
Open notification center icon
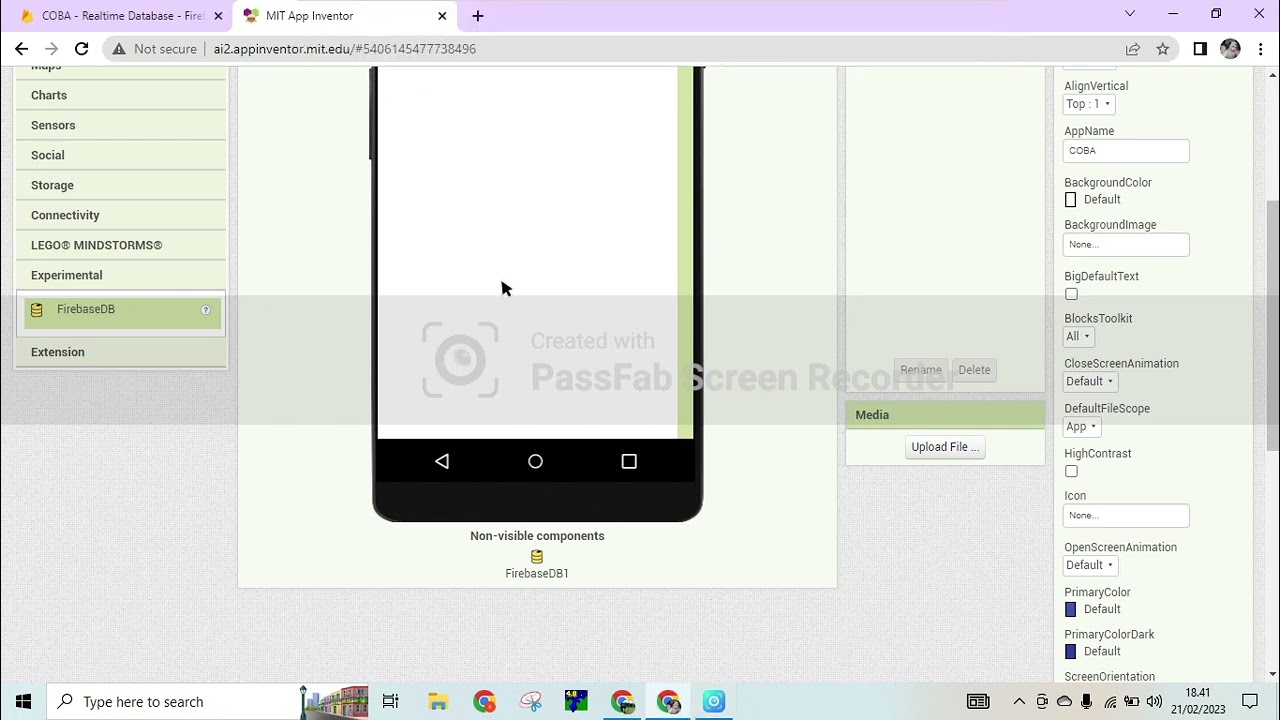tap(1250, 701)
